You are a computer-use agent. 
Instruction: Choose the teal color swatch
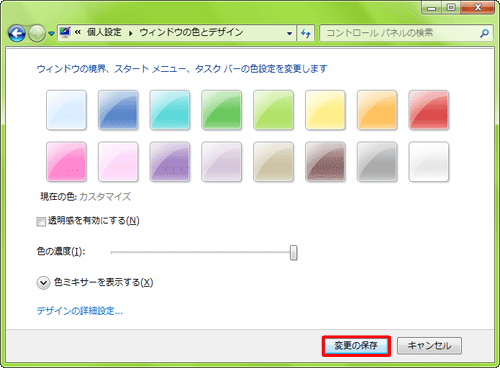tap(170, 110)
